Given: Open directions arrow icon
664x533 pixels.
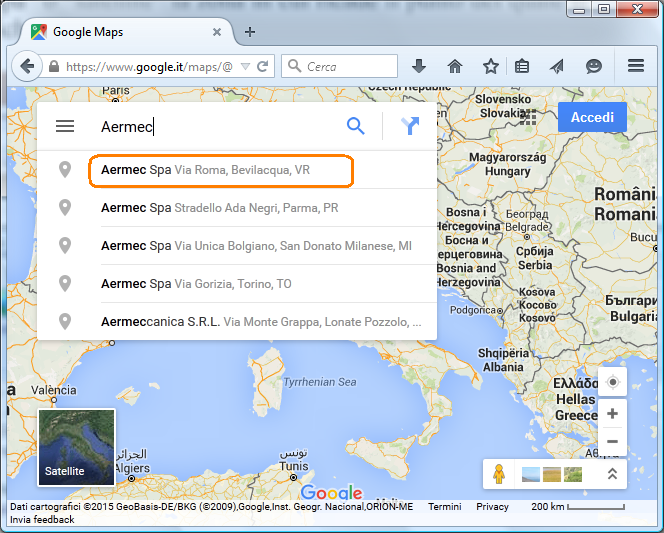Looking at the screenshot, I should 410,126.
